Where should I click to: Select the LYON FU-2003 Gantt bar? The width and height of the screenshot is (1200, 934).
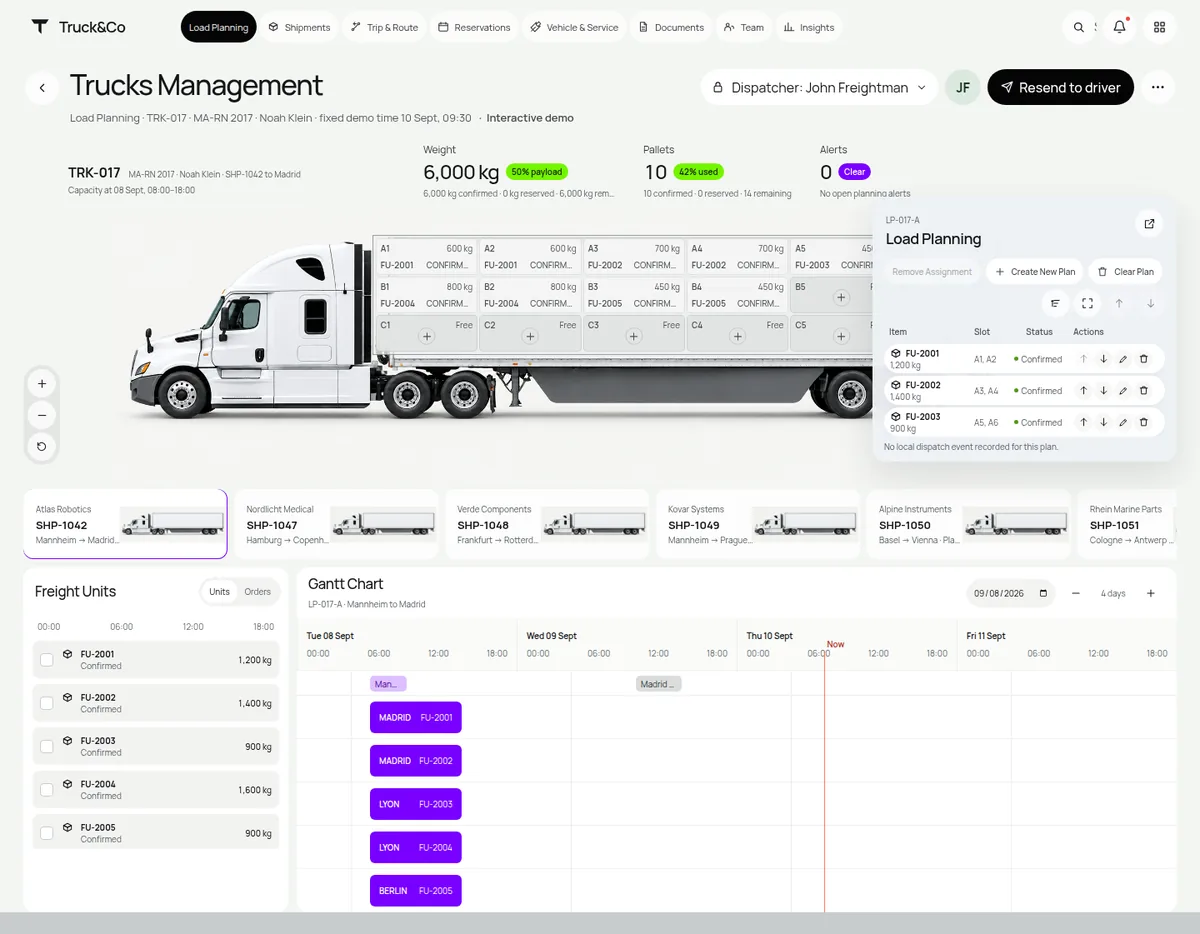coord(416,804)
